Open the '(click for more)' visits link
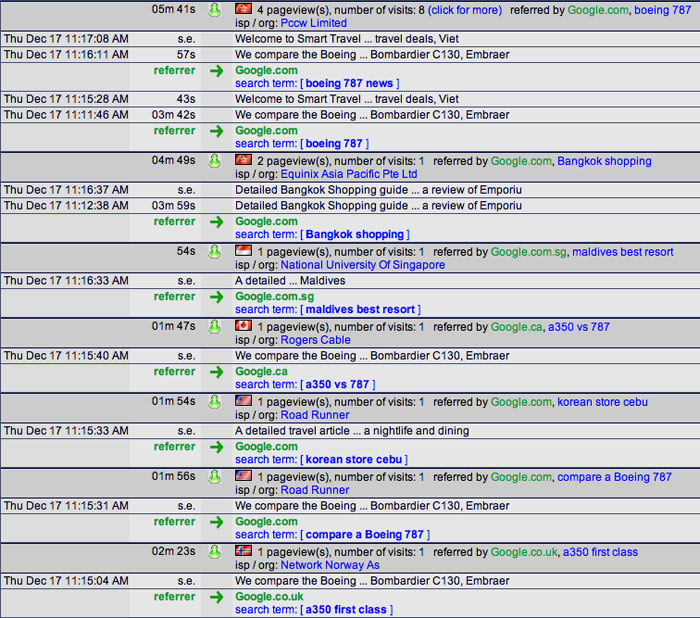The width and height of the screenshot is (700, 618). pyautogui.click(x=465, y=10)
